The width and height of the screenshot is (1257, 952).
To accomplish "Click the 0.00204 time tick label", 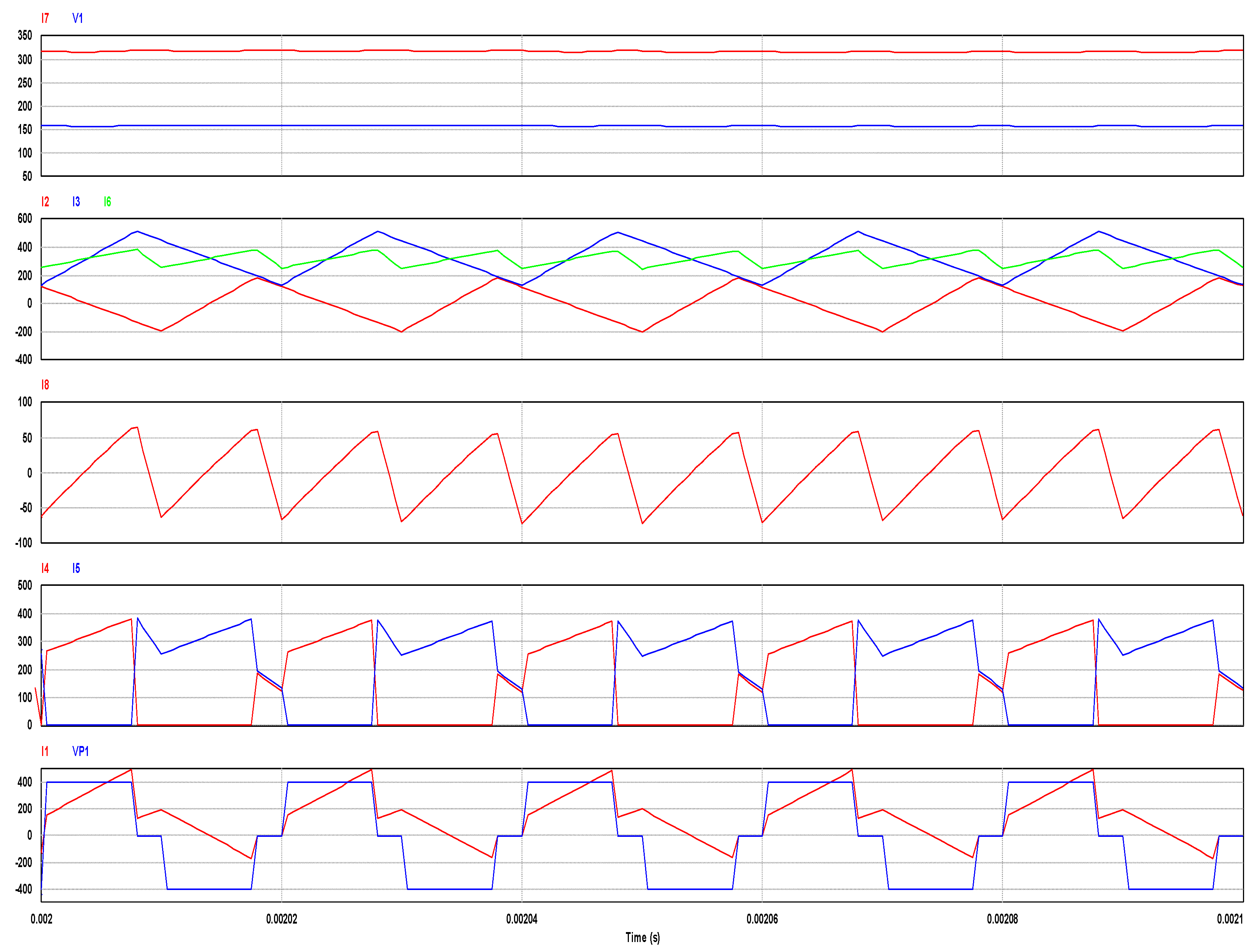I will point(522,919).
